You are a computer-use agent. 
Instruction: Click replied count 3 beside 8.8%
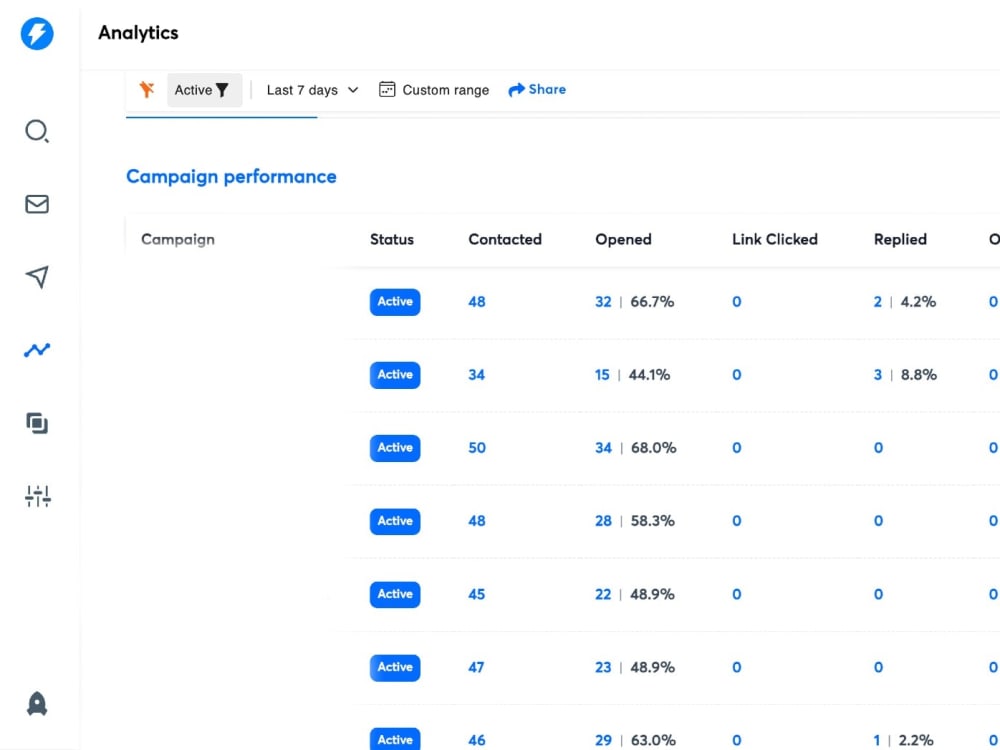point(878,375)
